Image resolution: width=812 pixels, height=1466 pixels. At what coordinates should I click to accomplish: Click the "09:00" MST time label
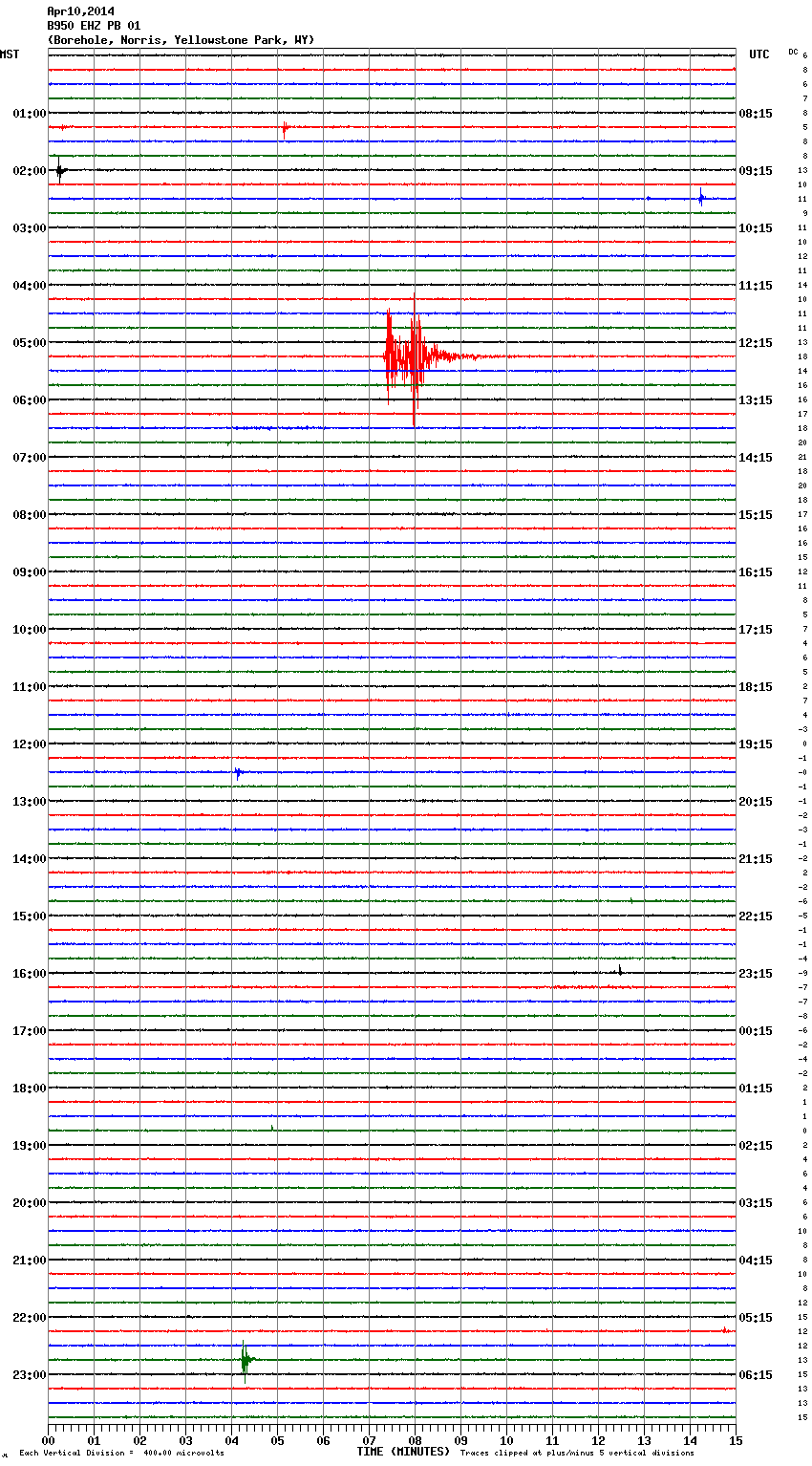[x=30, y=572]
